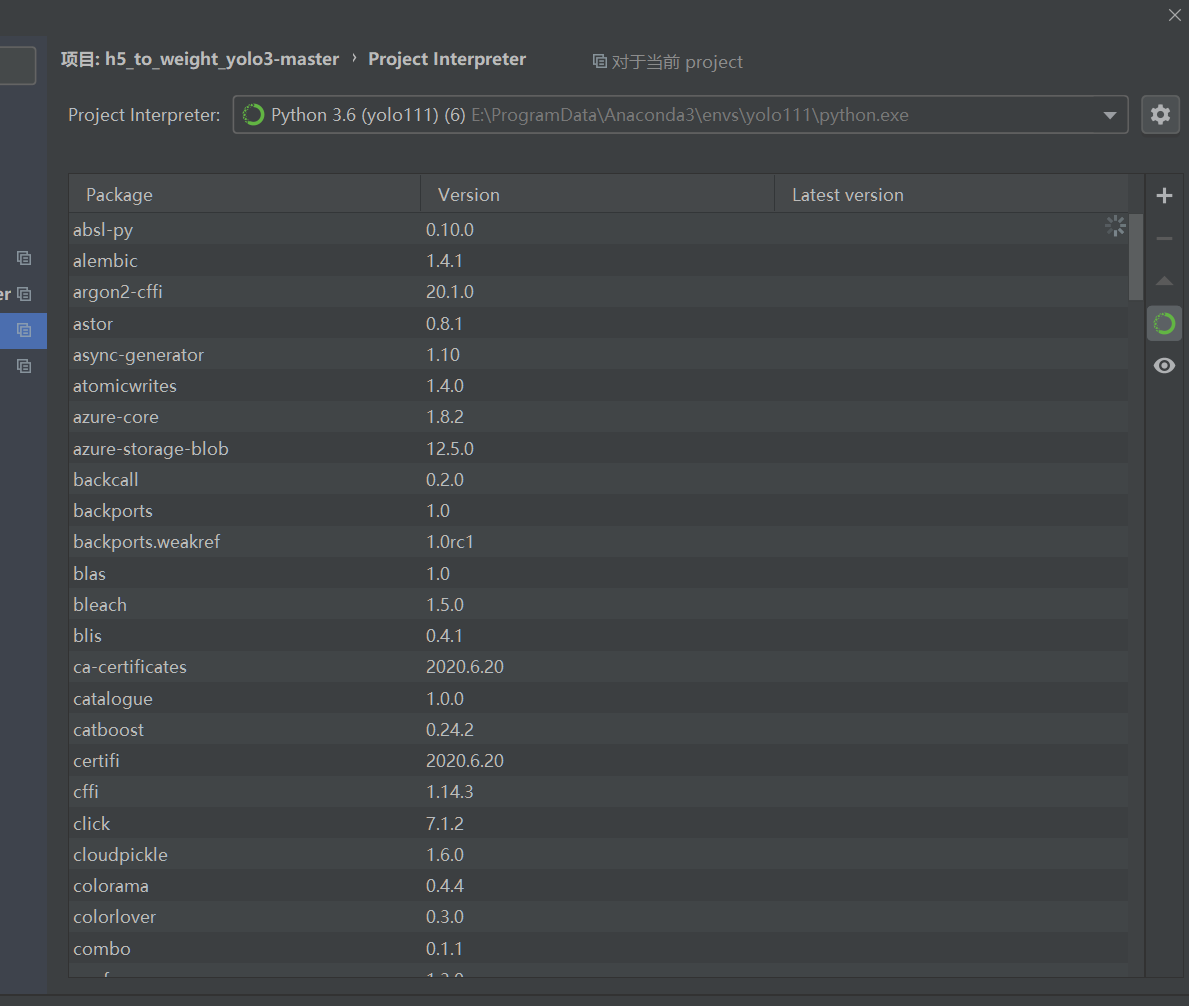Select the azure-storage-blob package row
The image size is (1189, 1006).
tap(598, 449)
